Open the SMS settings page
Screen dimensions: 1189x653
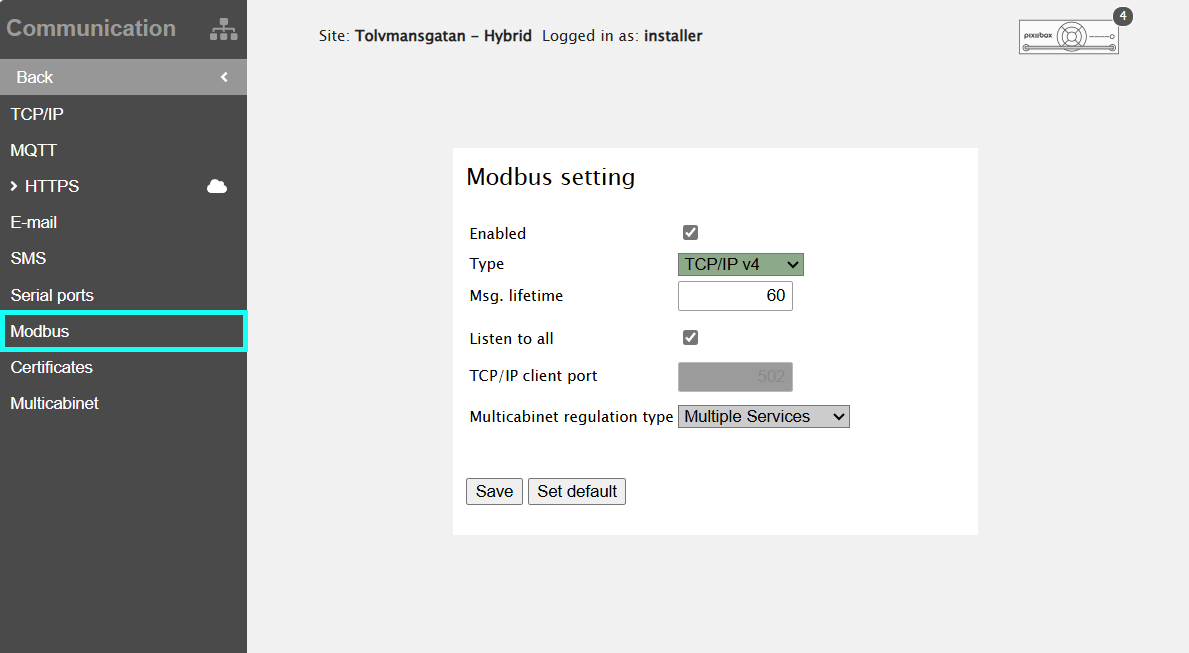(x=124, y=259)
